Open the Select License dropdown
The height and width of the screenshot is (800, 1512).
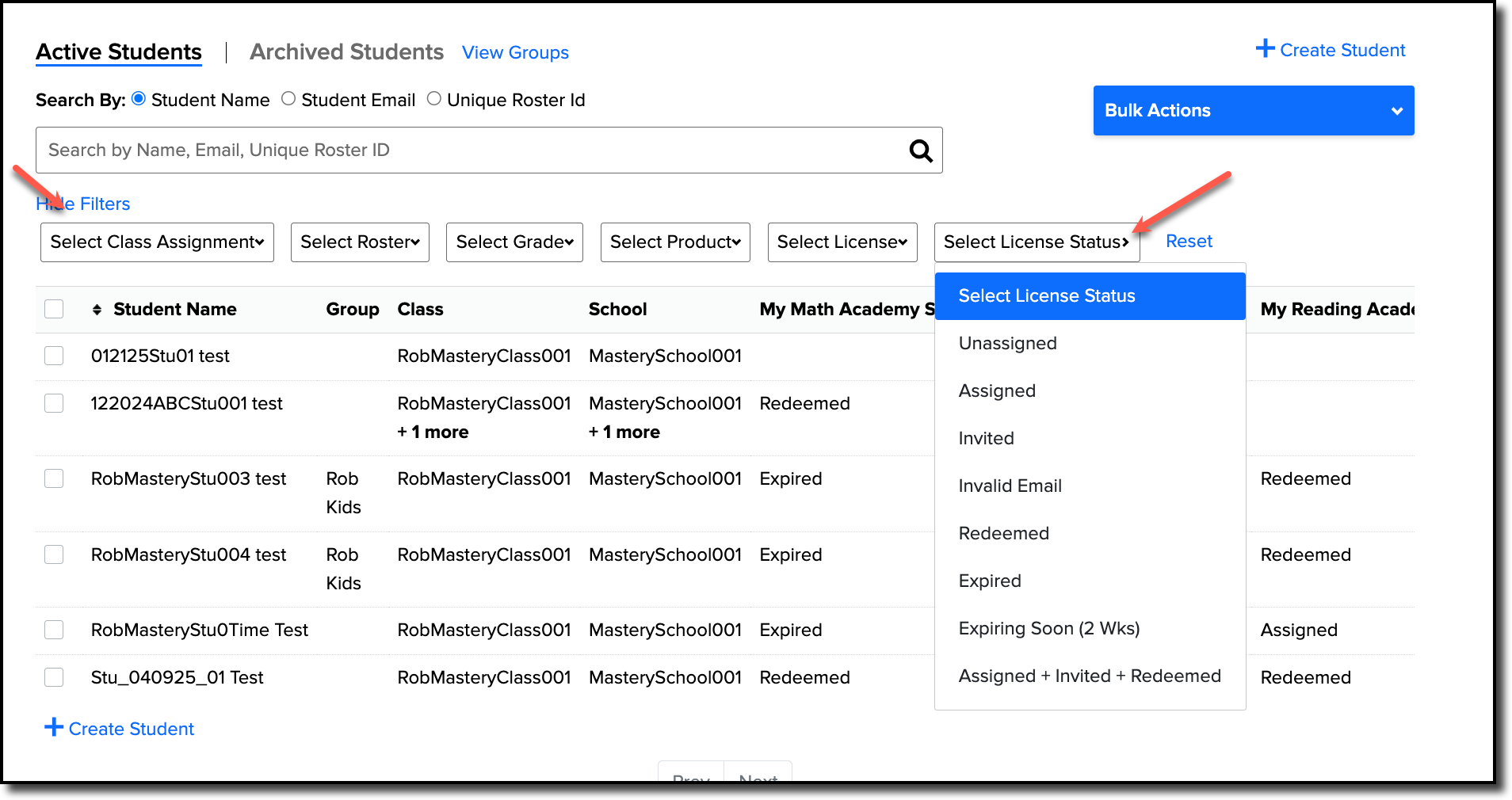(842, 242)
